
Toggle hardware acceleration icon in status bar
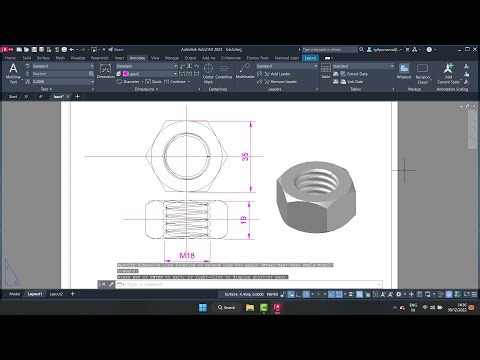click(x=449, y=294)
